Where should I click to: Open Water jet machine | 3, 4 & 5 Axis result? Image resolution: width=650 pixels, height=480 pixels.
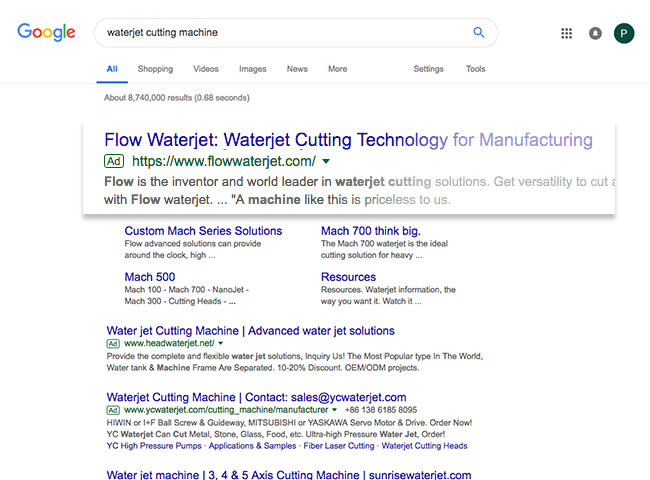(x=289, y=475)
